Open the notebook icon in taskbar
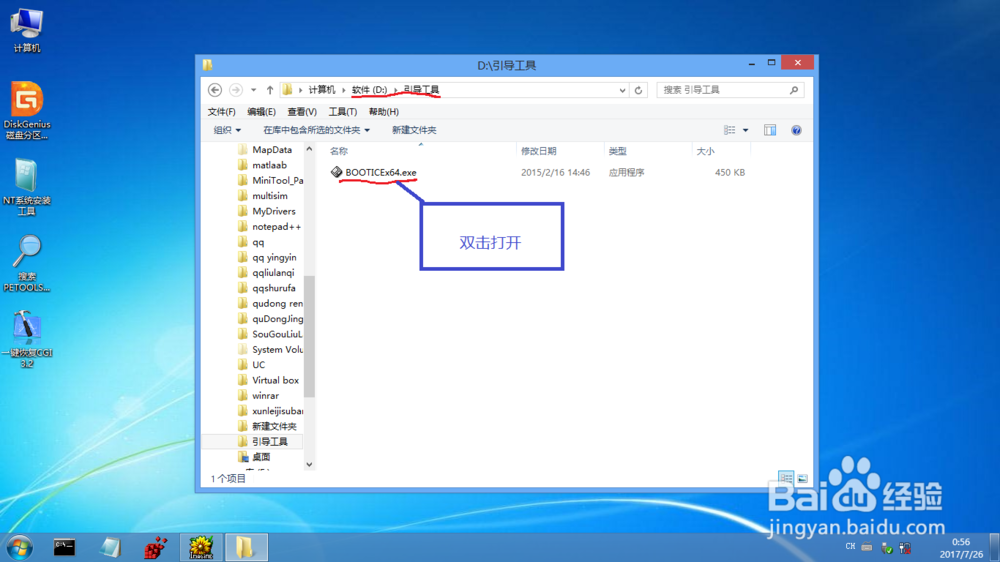Image resolution: width=1000 pixels, height=562 pixels. pos(110,547)
